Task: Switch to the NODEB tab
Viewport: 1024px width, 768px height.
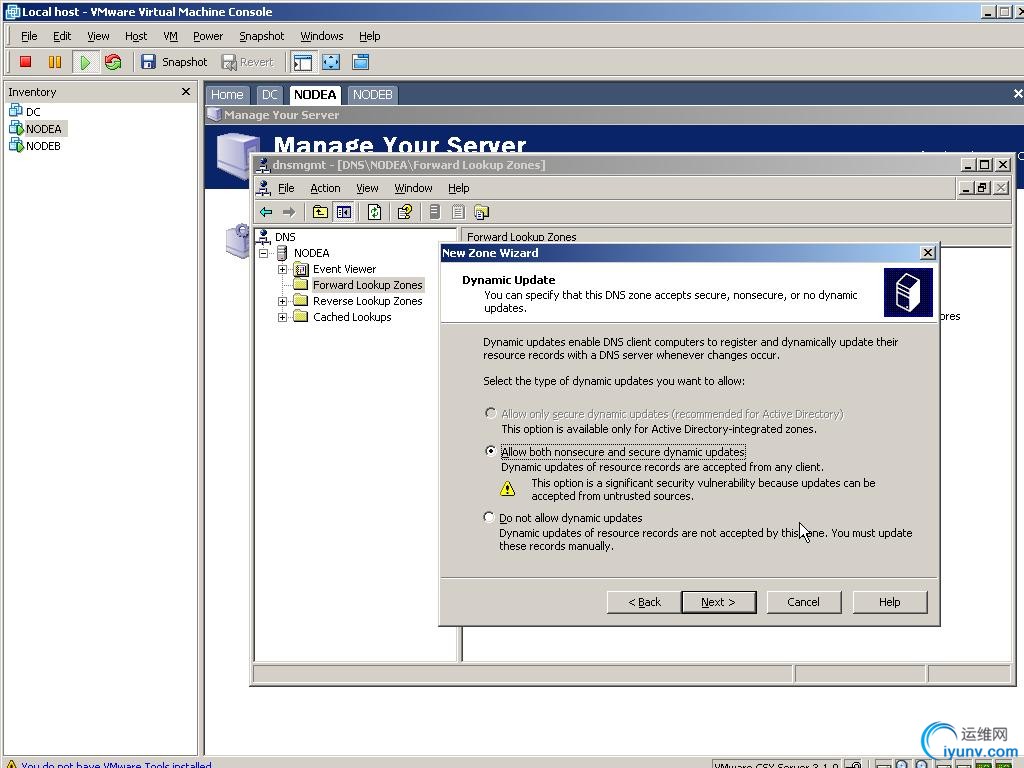Action: pyautogui.click(x=372, y=95)
